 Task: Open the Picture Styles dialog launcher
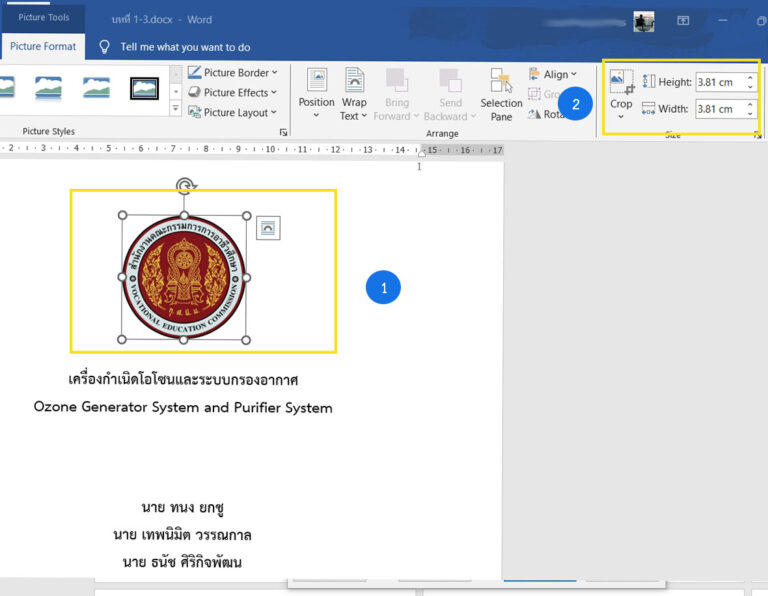point(283,132)
